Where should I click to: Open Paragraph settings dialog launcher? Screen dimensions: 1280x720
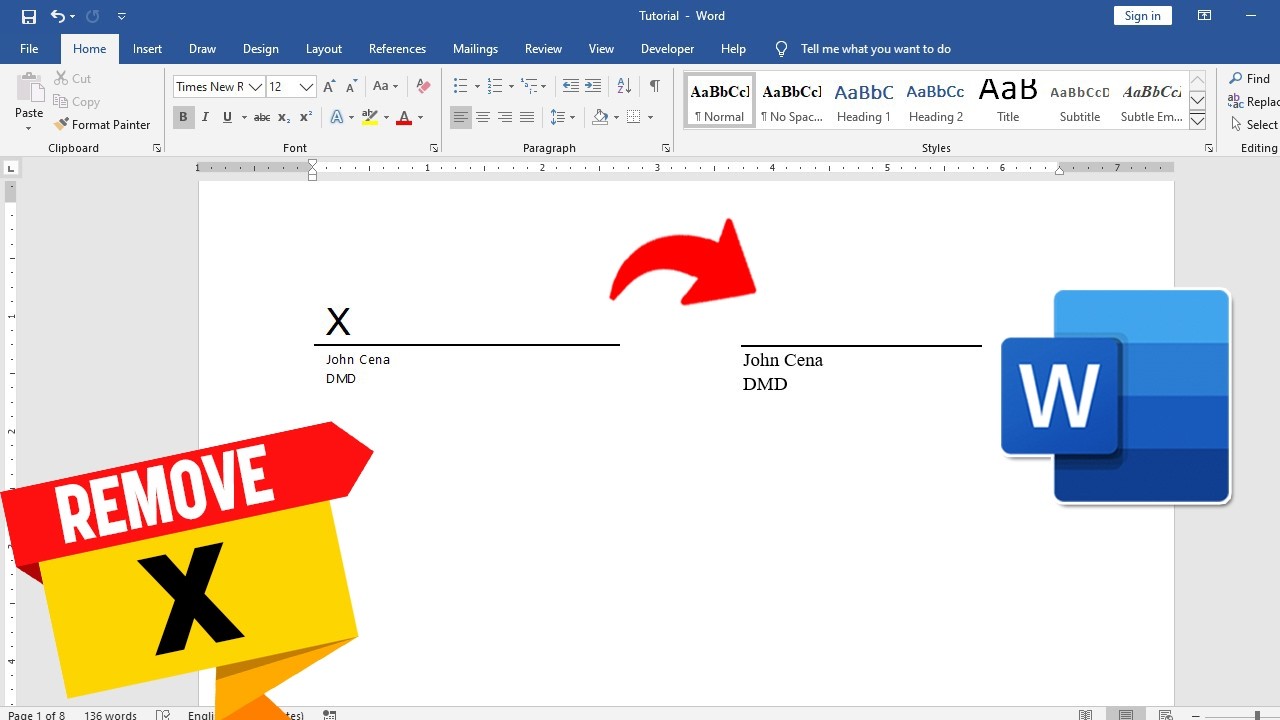[x=666, y=148]
